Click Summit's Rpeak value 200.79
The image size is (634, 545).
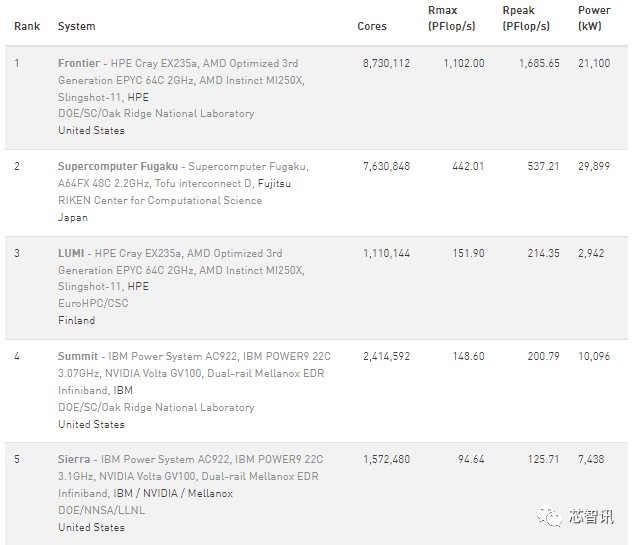tap(540, 356)
